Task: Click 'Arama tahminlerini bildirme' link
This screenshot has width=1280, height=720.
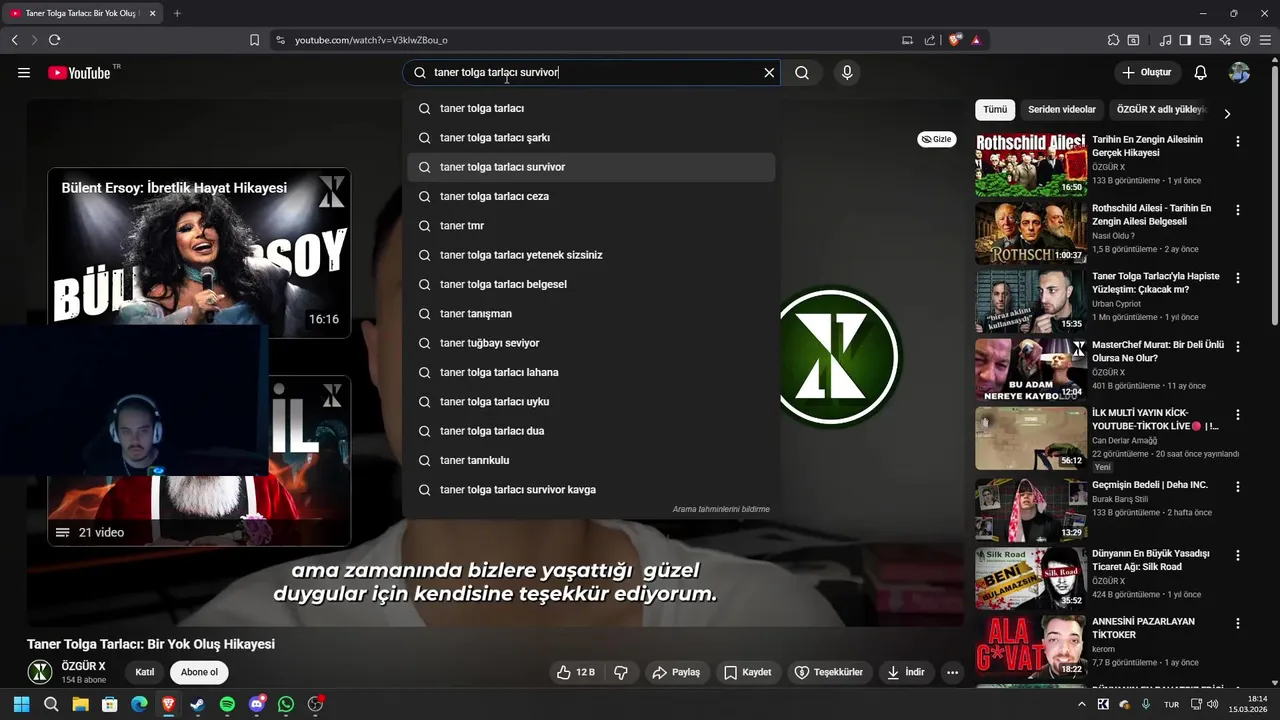Action: coord(721,509)
